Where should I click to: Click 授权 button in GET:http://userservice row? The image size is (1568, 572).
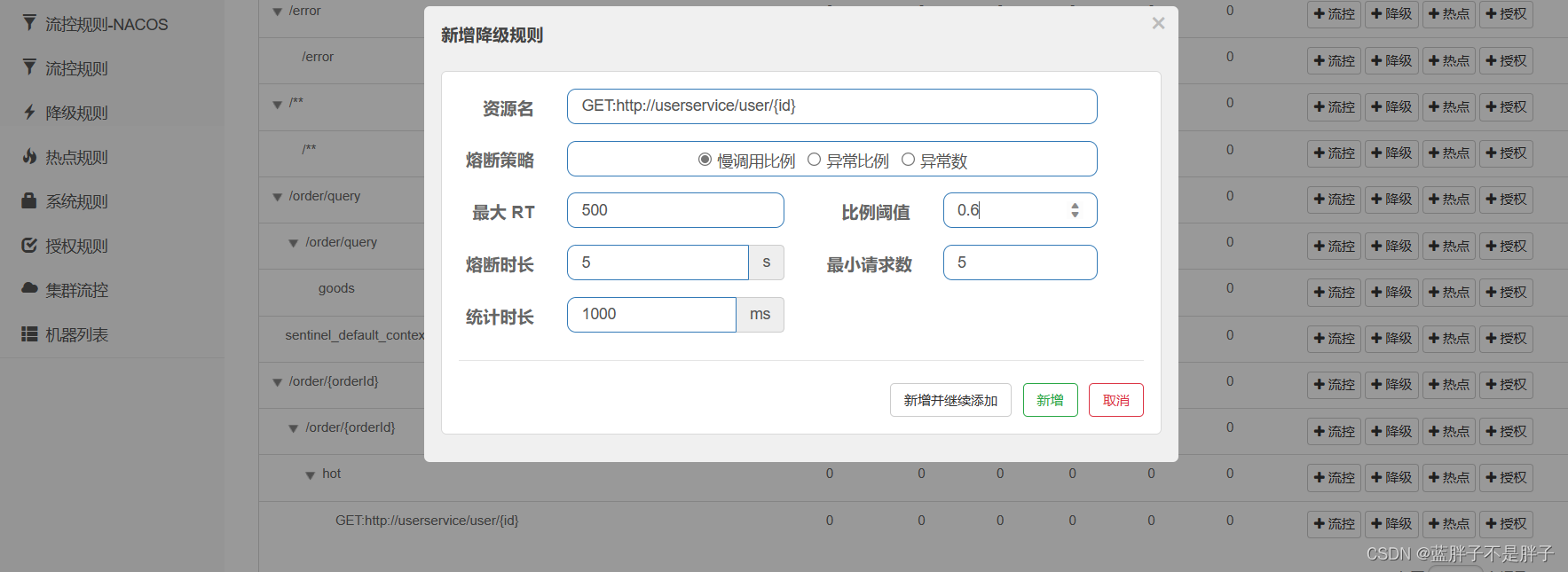(x=1506, y=523)
